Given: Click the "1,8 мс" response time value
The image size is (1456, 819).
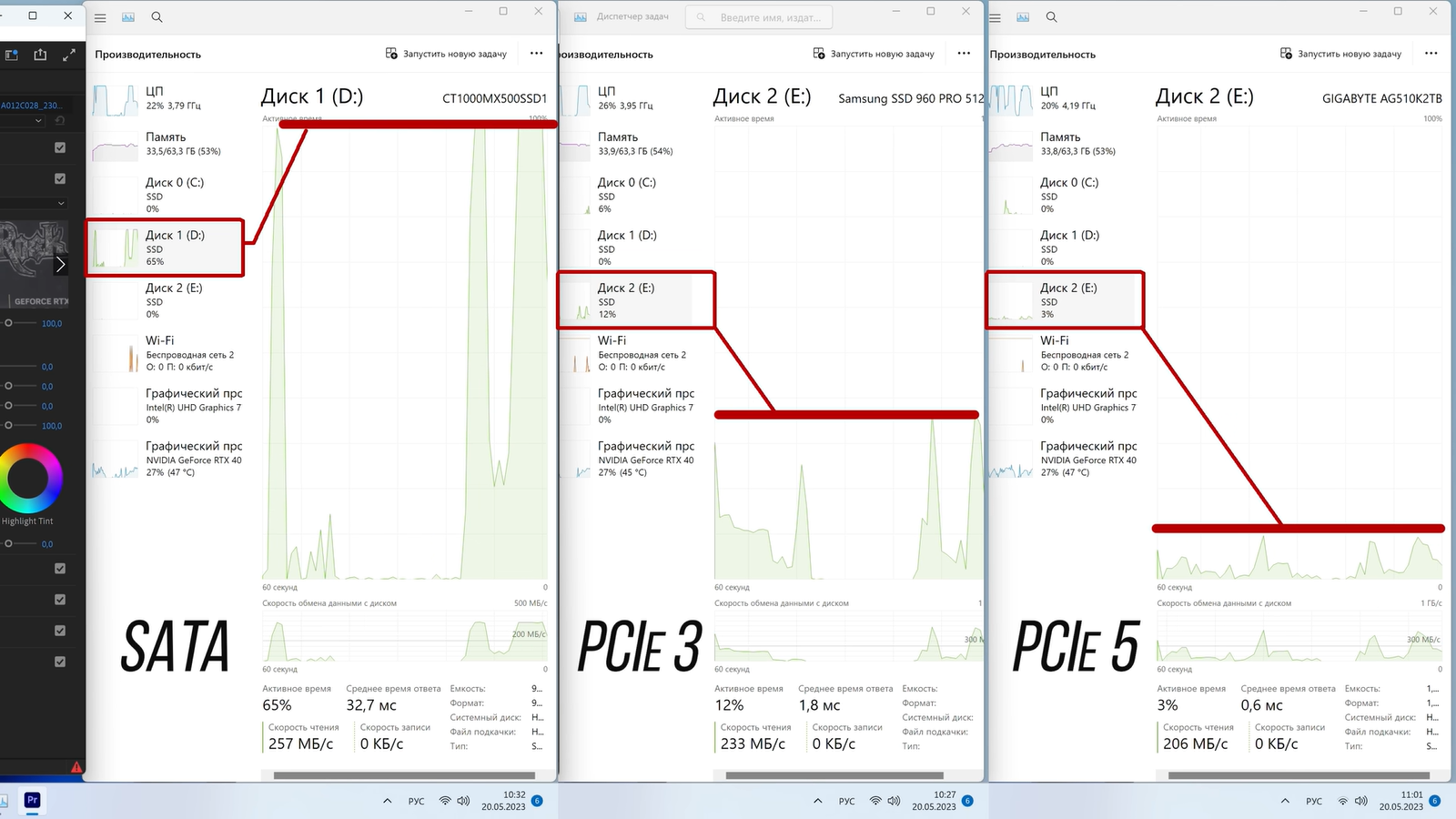Looking at the screenshot, I should coord(819,705).
